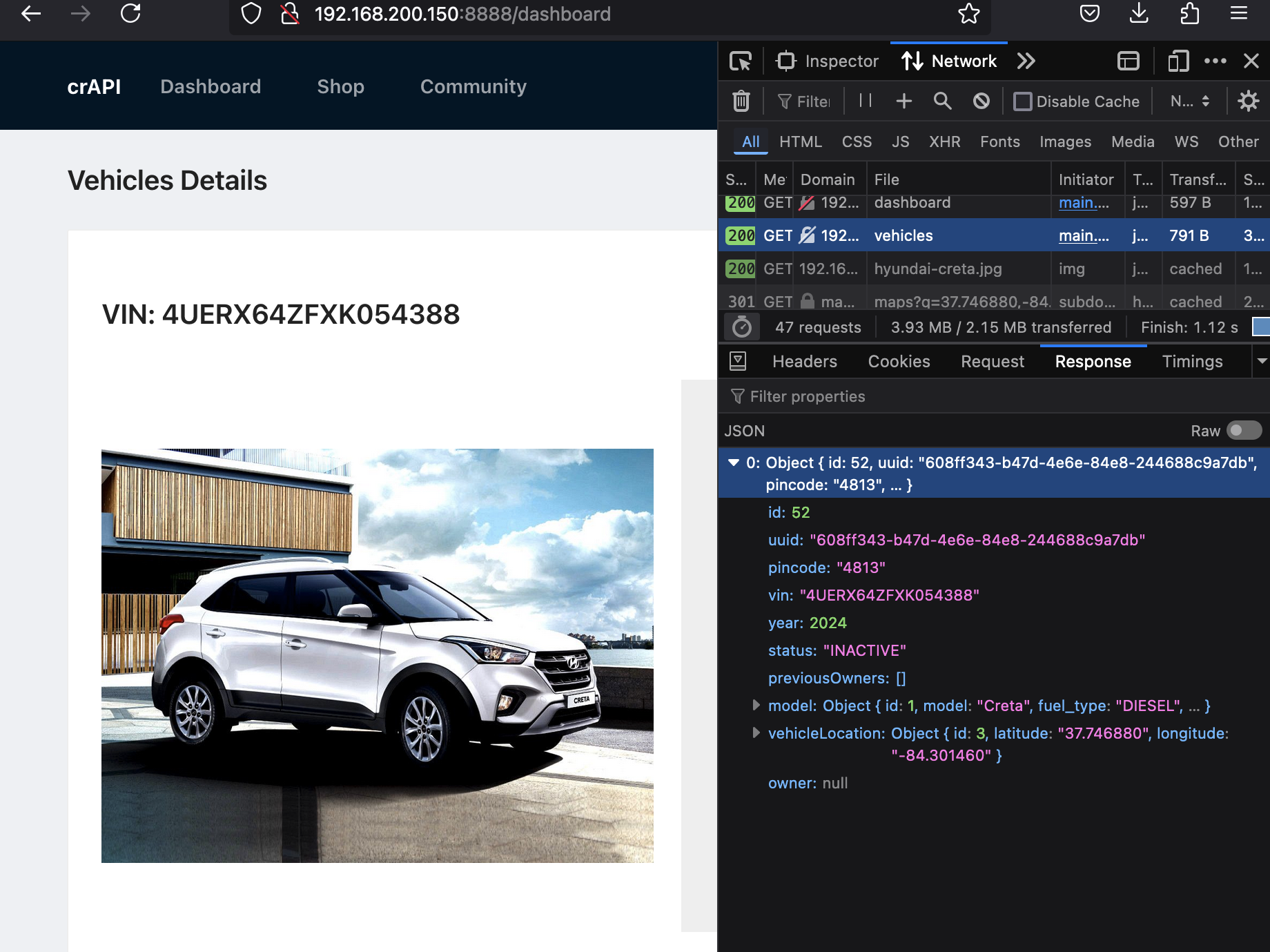
Task: Filter requests by WS
Action: click(1186, 142)
